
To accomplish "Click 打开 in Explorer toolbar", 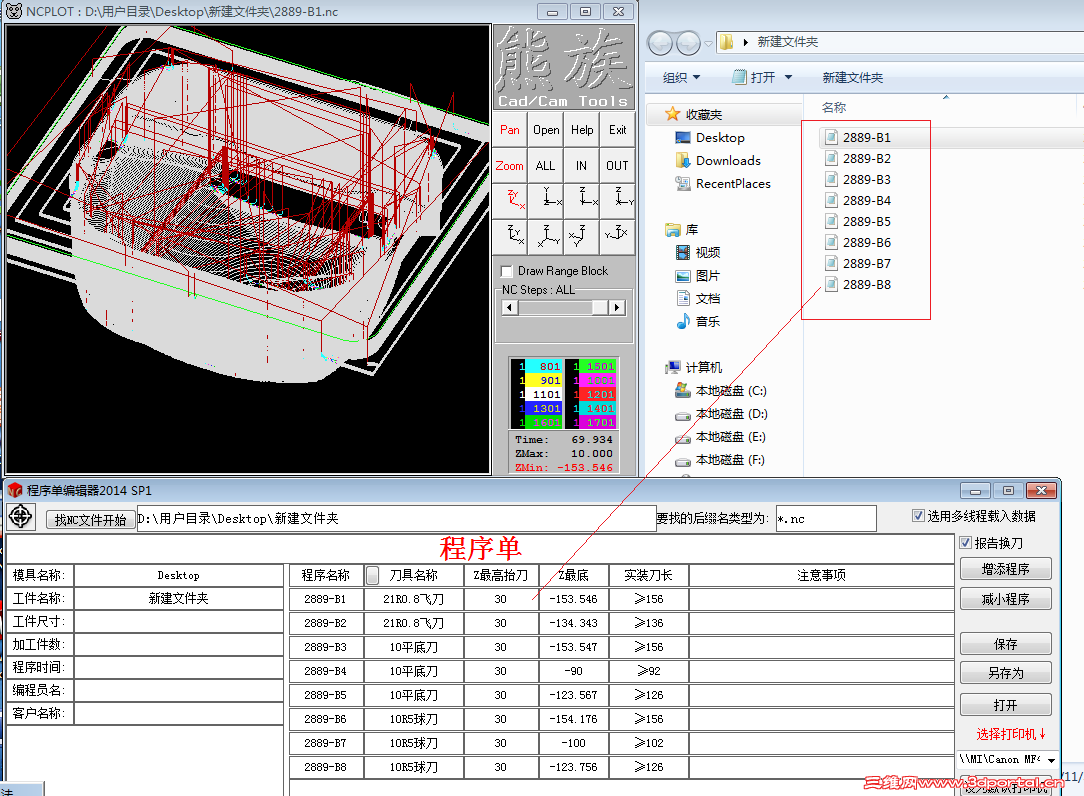I will click(755, 77).
